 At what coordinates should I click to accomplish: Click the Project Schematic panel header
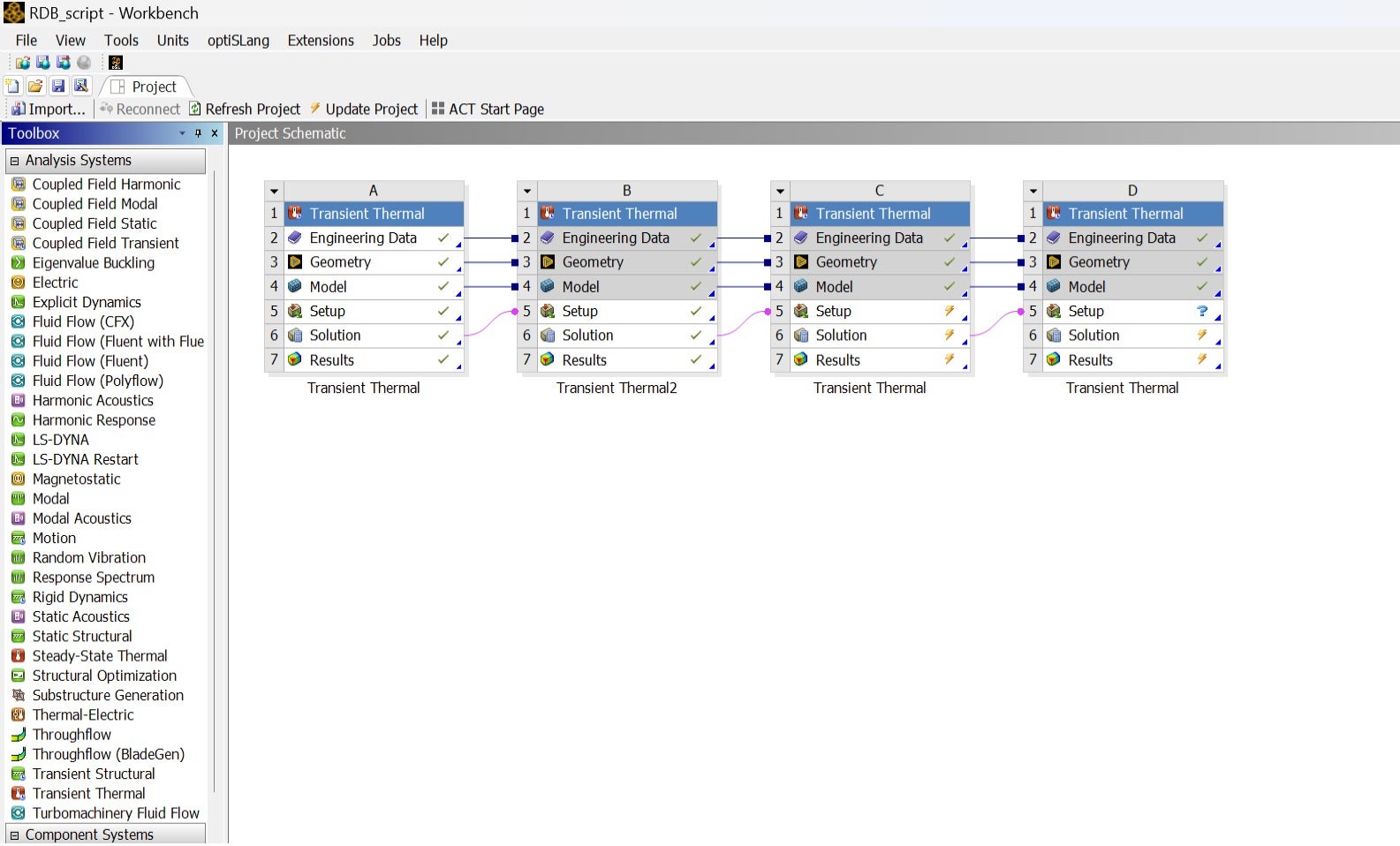(814, 133)
